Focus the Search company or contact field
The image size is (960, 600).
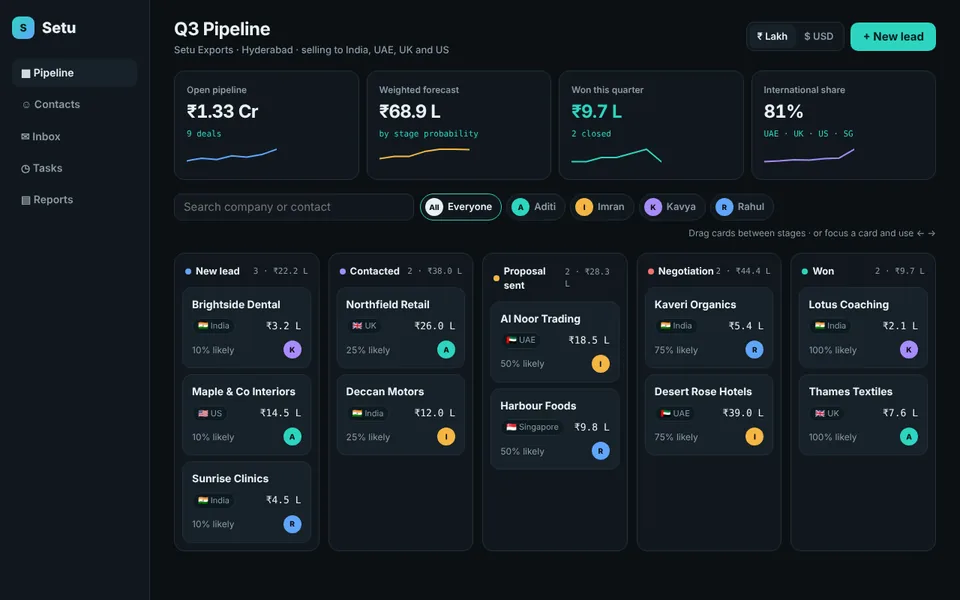coord(294,207)
